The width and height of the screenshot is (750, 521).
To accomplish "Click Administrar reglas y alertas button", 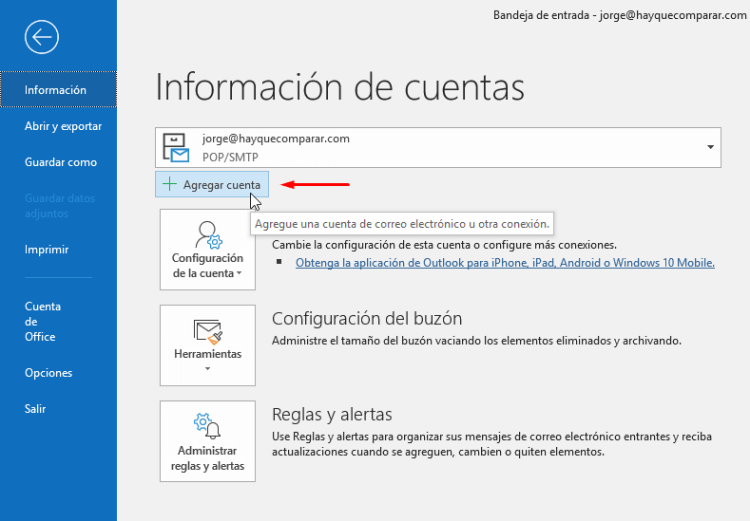I will tap(208, 441).
